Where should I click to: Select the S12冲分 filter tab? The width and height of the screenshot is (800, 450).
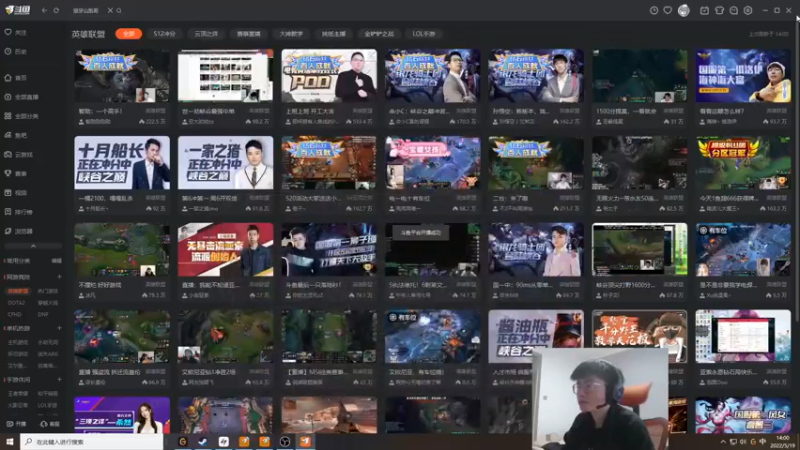point(164,34)
